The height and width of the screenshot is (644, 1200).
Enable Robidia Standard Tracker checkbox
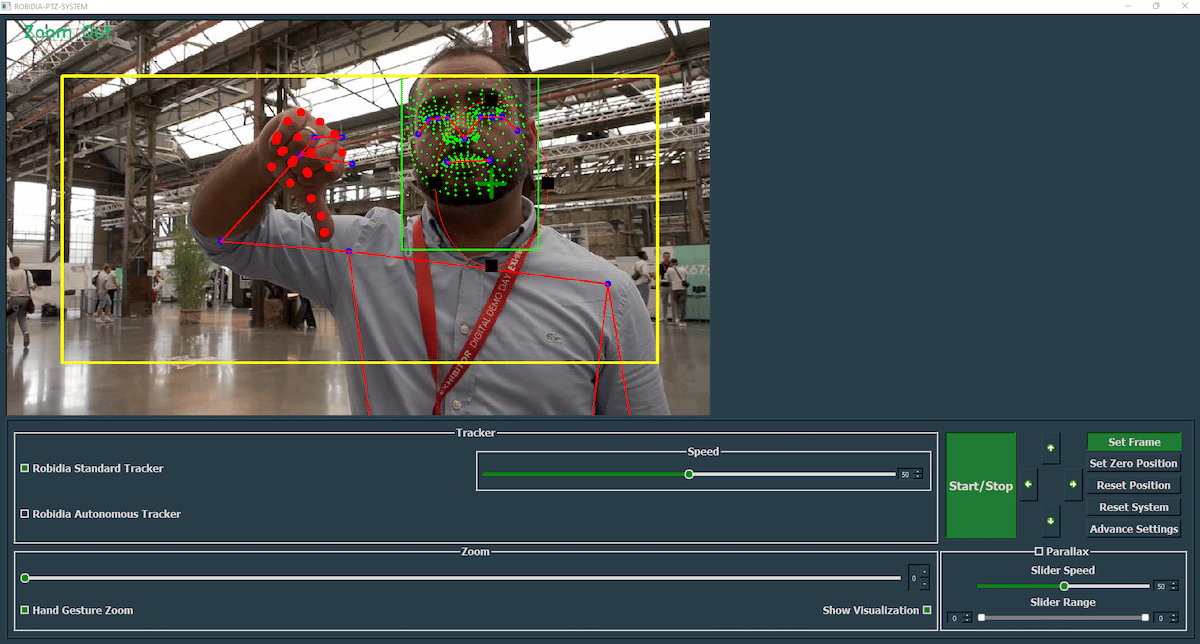point(25,468)
